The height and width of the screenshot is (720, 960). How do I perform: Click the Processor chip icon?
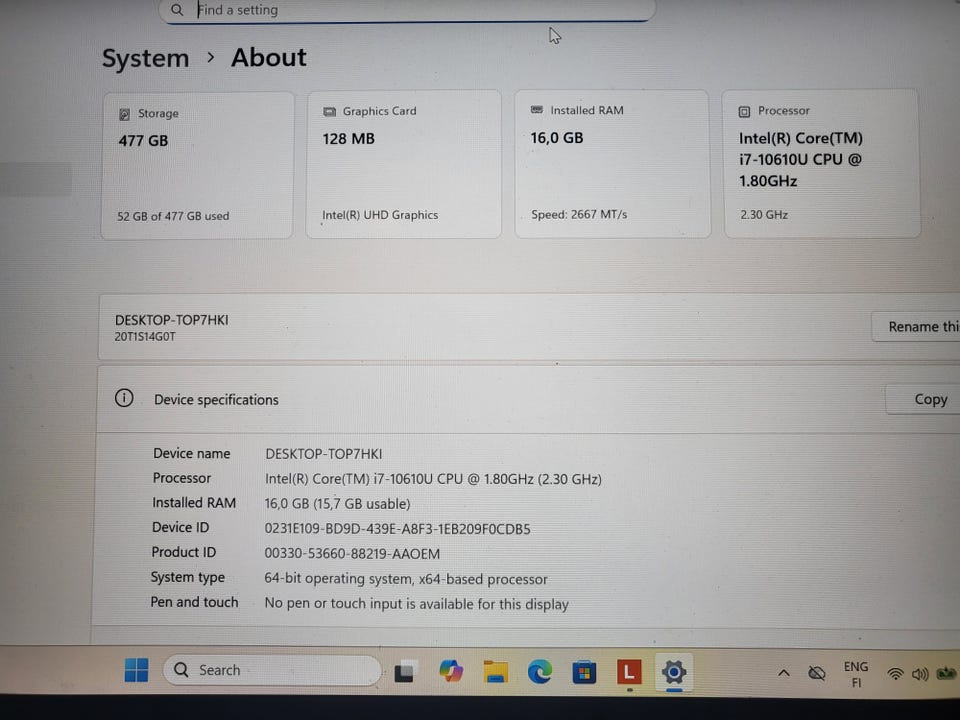[744, 111]
